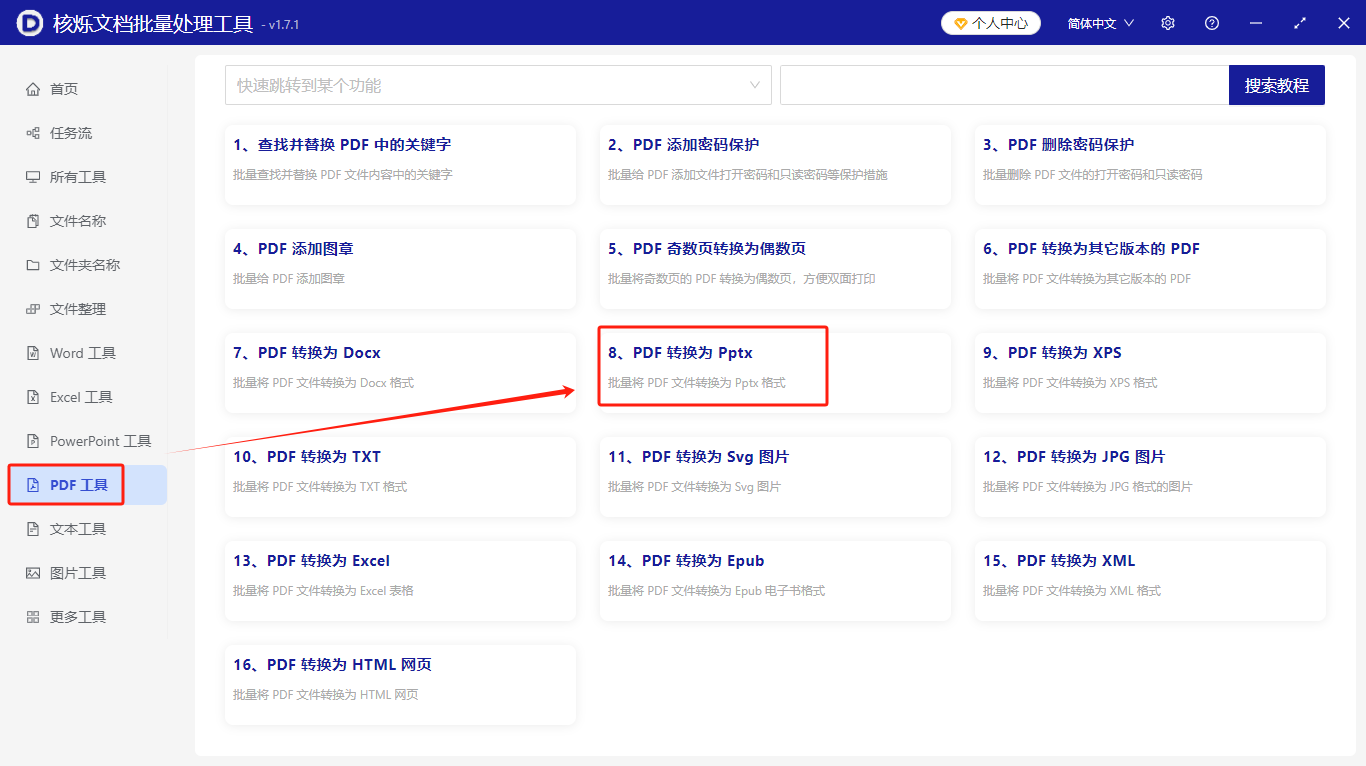Image resolution: width=1366 pixels, height=766 pixels.
Task: Select Excel 工具 in the sidebar
Action: [84, 397]
